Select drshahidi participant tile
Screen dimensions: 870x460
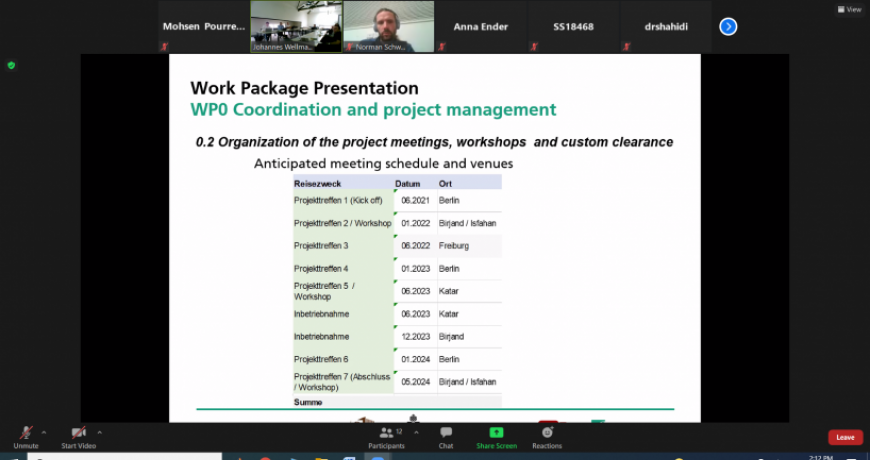(x=666, y=27)
